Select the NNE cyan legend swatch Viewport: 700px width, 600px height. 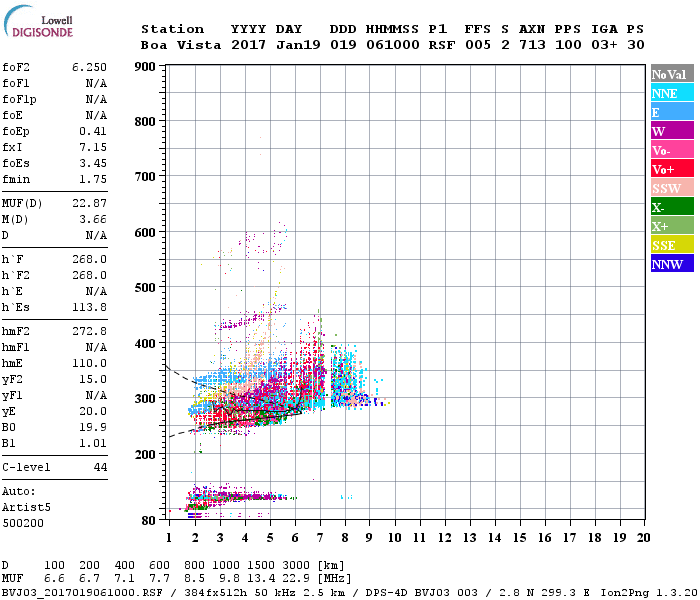coord(672,93)
